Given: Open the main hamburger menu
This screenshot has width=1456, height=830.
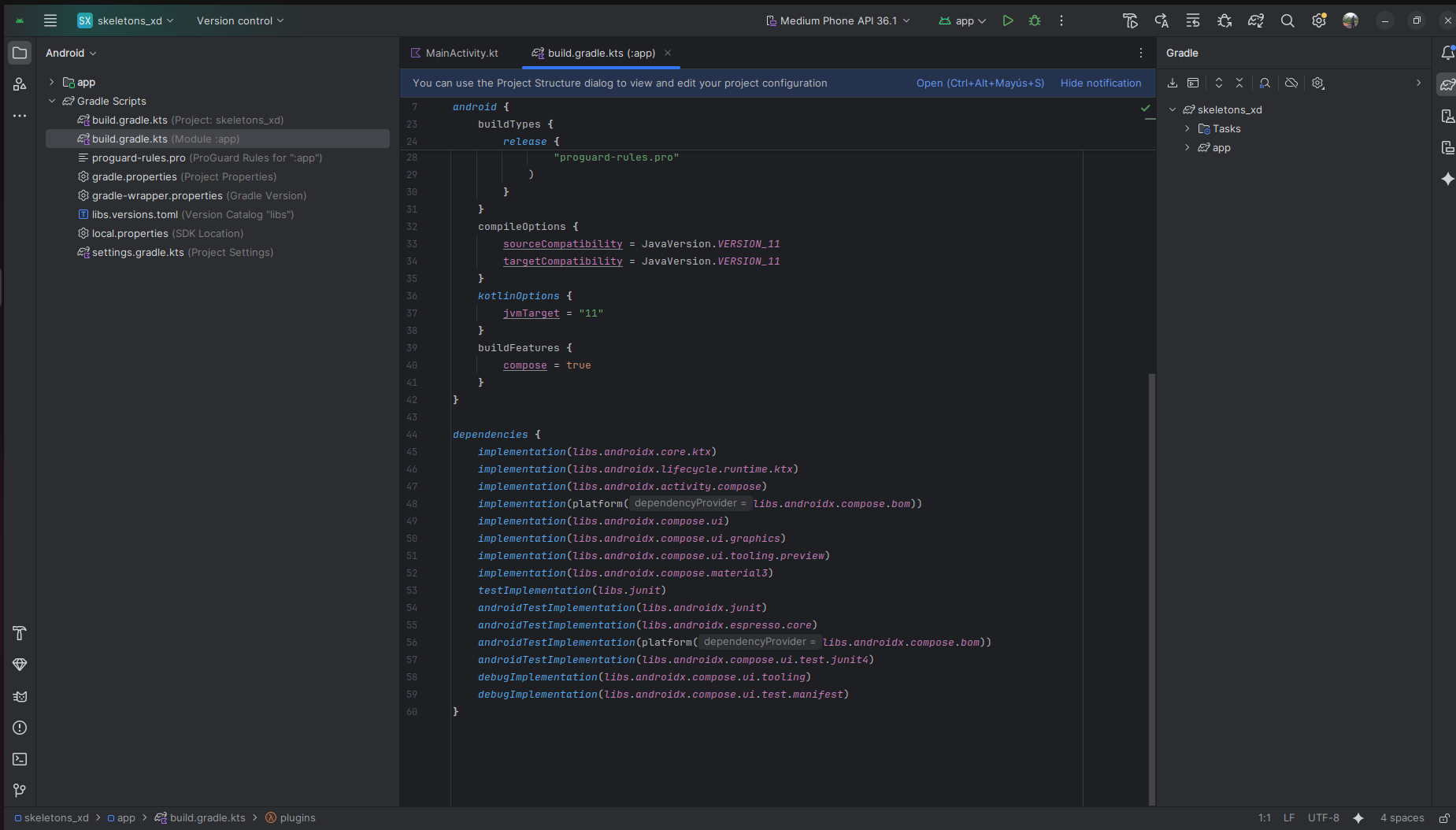Looking at the screenshot, I should click(50, 21).
